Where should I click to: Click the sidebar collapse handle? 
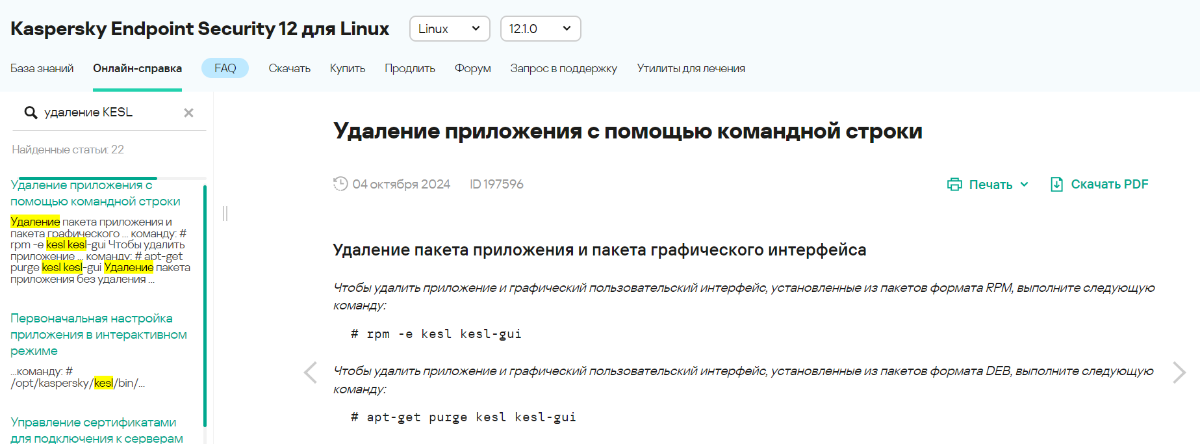click(225, 212)
